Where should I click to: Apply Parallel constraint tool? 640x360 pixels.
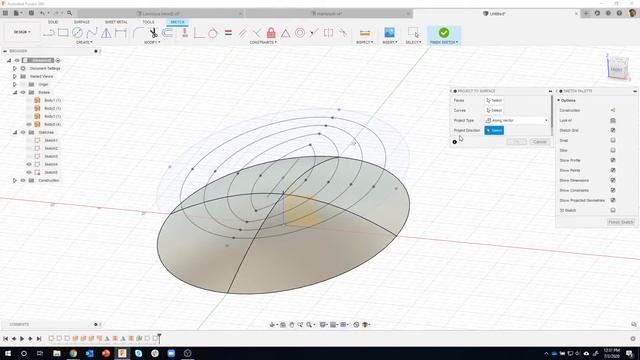(x=242, y=33)
